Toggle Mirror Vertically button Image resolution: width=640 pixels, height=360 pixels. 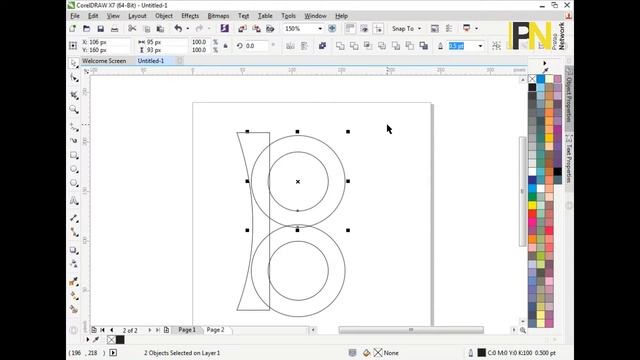coord(304,46)
